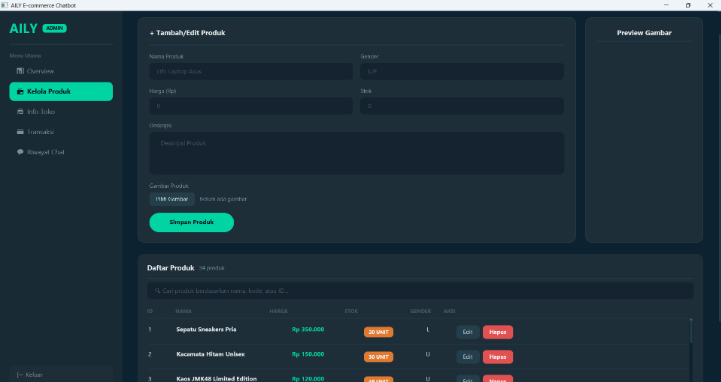Click the Daftar Produk heading
The width and height of the screenshot is (721, 382).
(x=171, y=268)
